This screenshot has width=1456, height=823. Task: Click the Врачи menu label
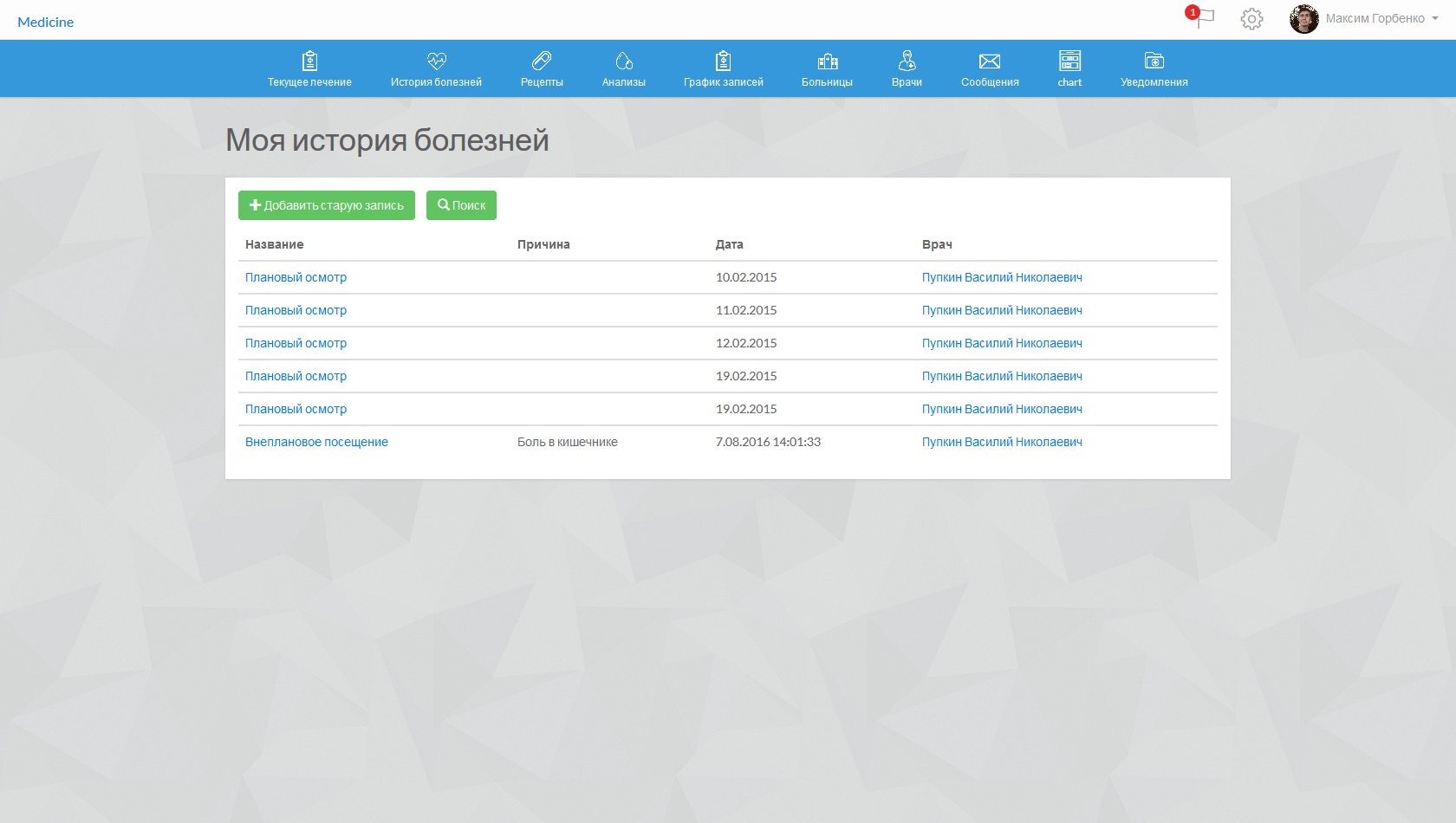click(x=907, y=82)
